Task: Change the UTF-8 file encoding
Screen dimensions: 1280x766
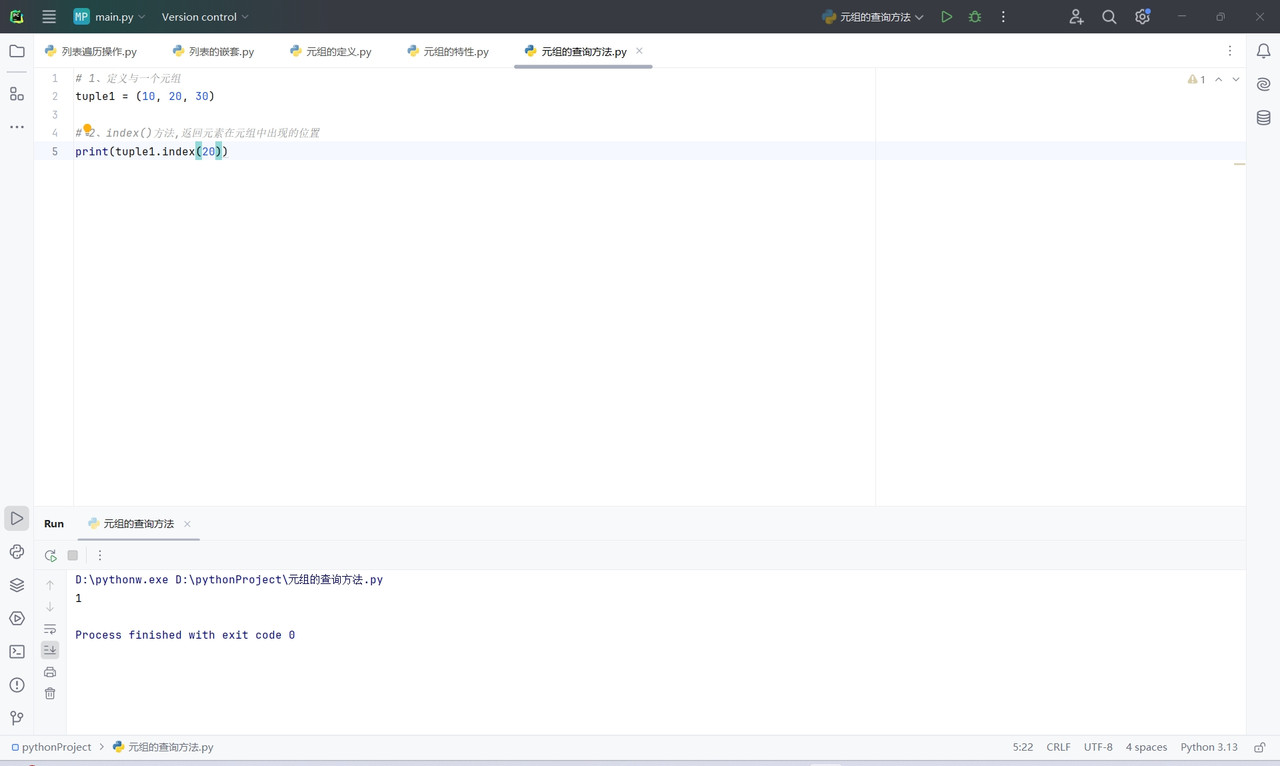Action: tap(1098, 747)
